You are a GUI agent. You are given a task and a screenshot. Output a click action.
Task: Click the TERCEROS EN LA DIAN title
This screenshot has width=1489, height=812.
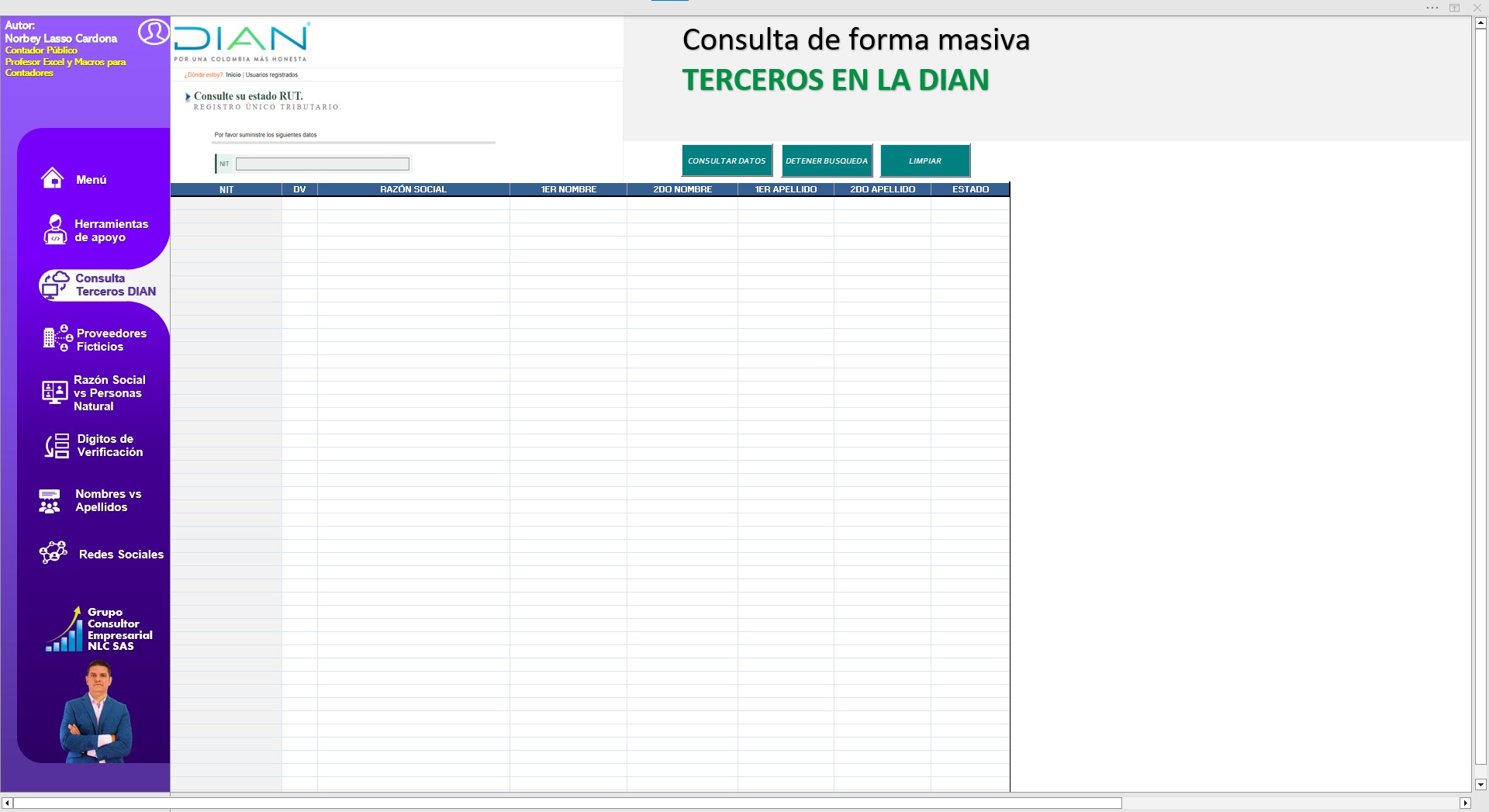[836, 80]
